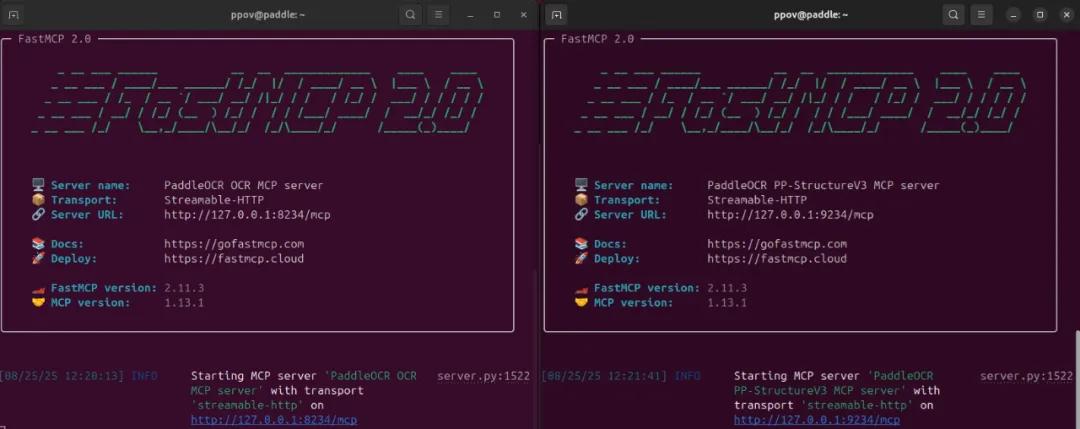Close the right terminal window

(1067, 14)
